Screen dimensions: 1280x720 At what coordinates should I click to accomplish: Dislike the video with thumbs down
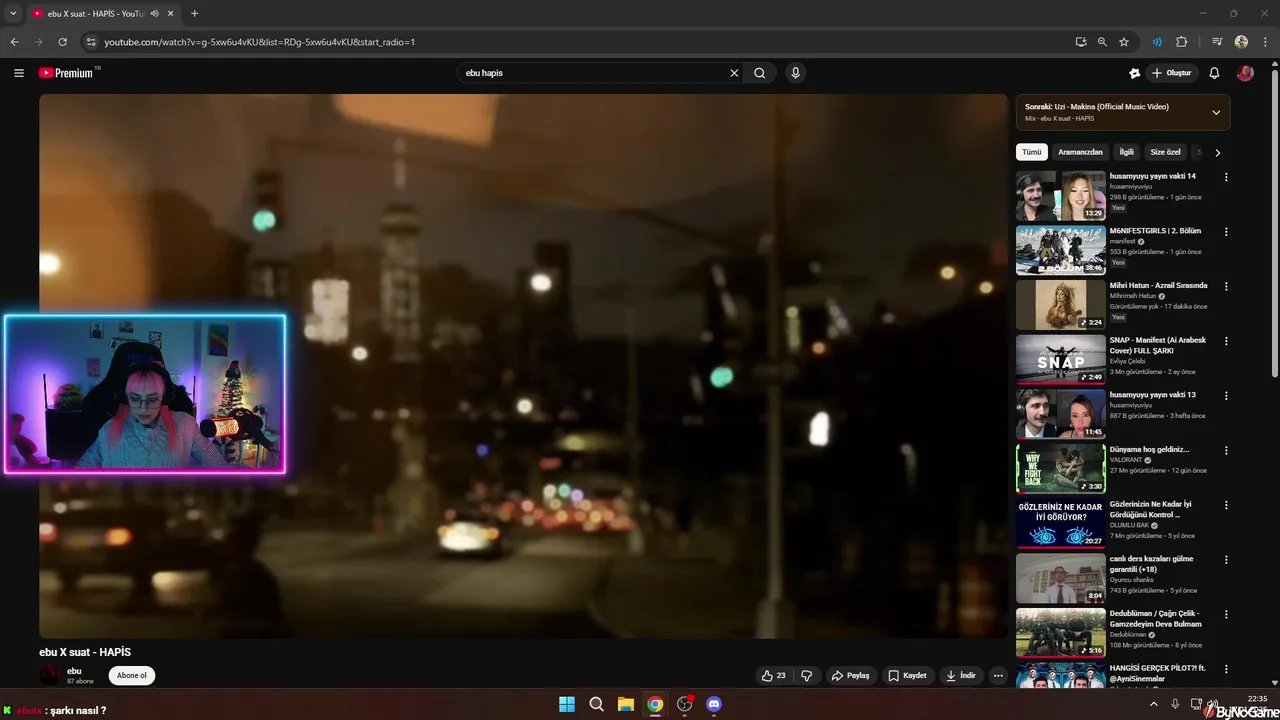(806, 675)
